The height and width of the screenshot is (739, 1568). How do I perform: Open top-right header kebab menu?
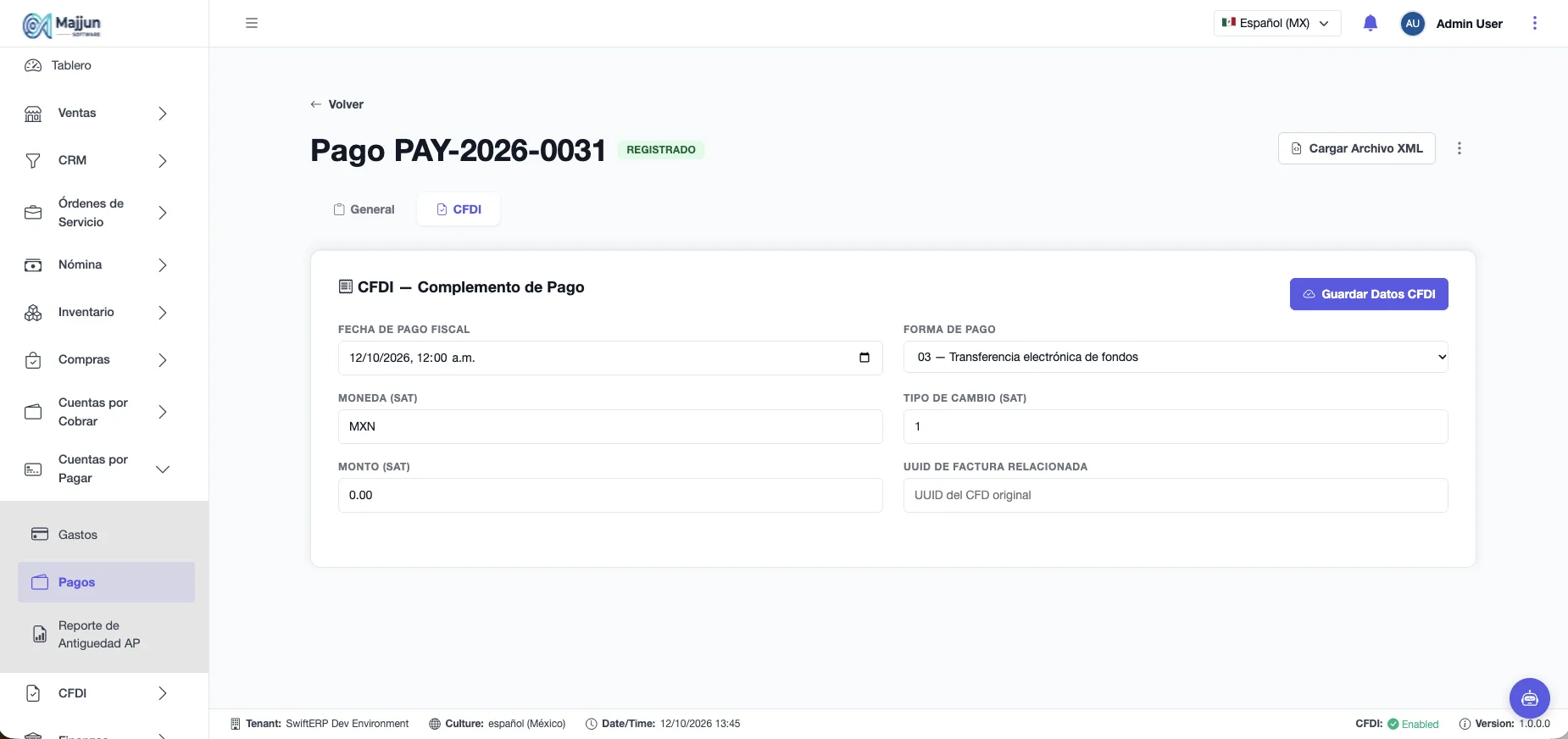click(x=1534, y=23)
